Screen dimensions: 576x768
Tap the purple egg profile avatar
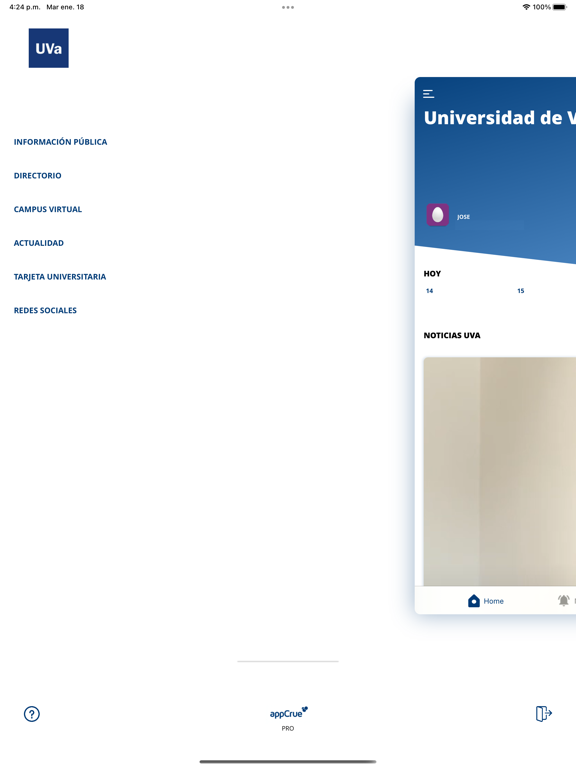point(438,215)
